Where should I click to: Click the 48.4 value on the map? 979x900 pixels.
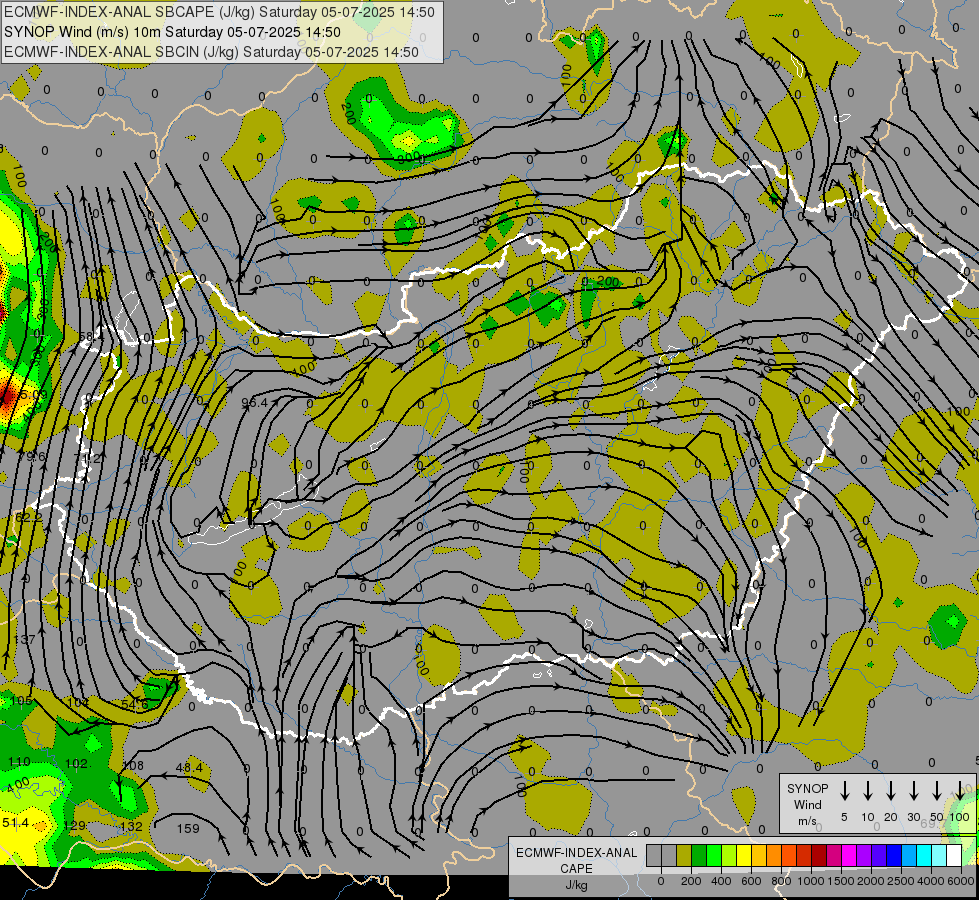point(189,768)
